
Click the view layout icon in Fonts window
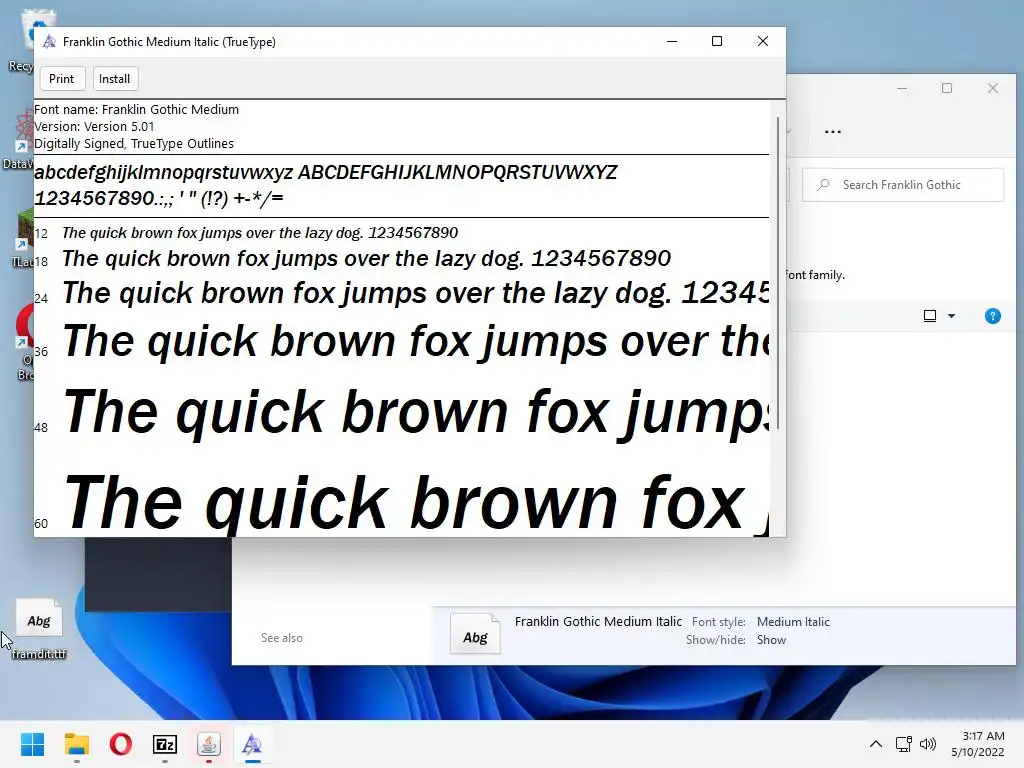(x=930, y=316)
